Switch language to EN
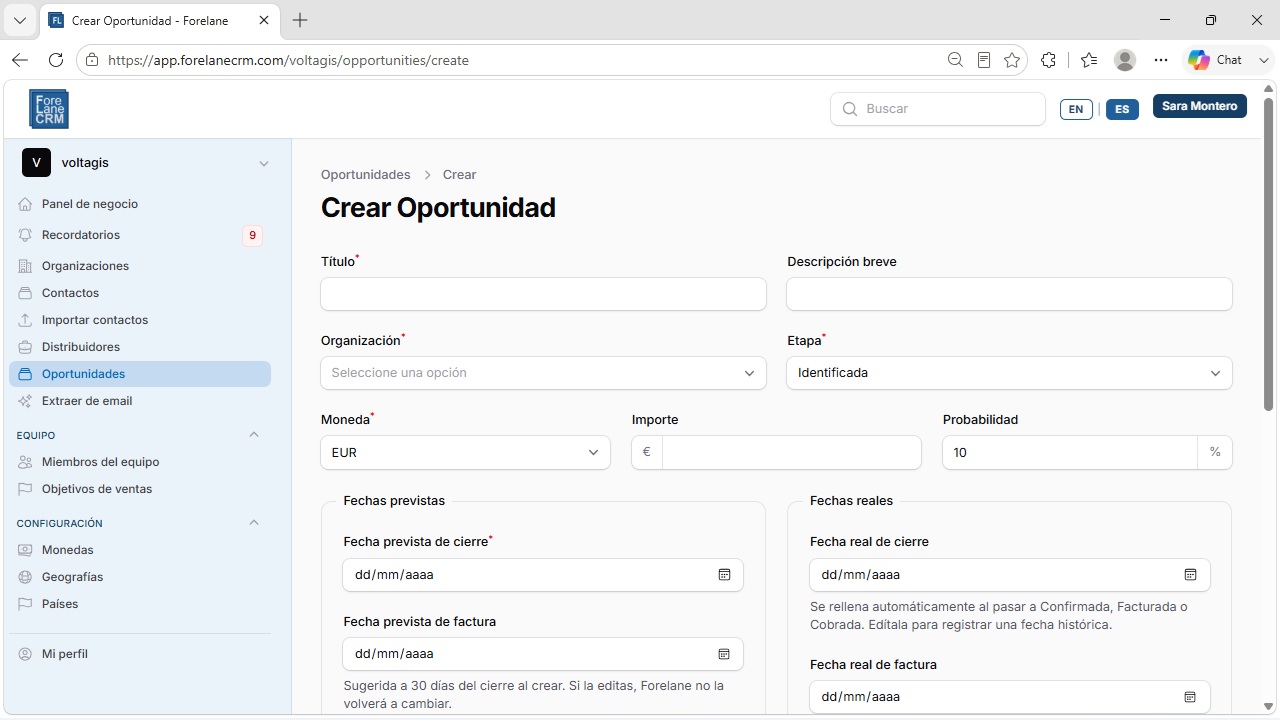The height and width of the screenshot is (720, 1280). (1076, 109)
